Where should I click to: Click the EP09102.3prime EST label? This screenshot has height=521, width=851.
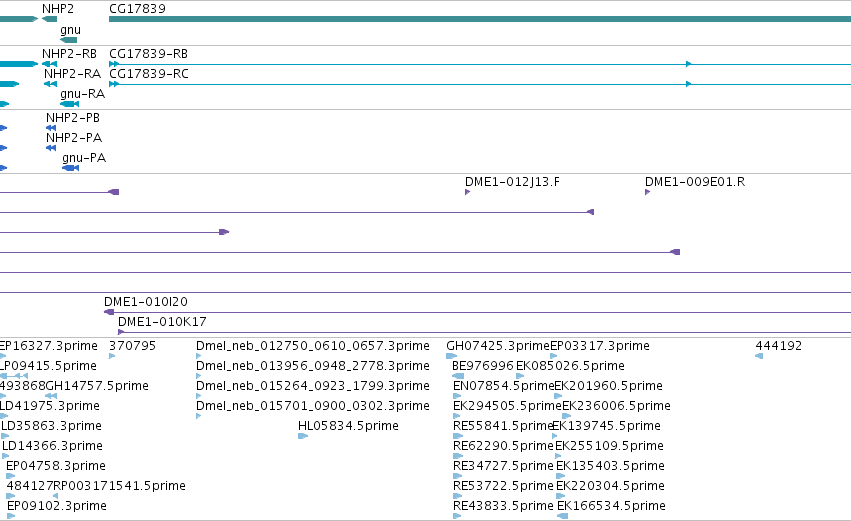[x=57, y=506]
